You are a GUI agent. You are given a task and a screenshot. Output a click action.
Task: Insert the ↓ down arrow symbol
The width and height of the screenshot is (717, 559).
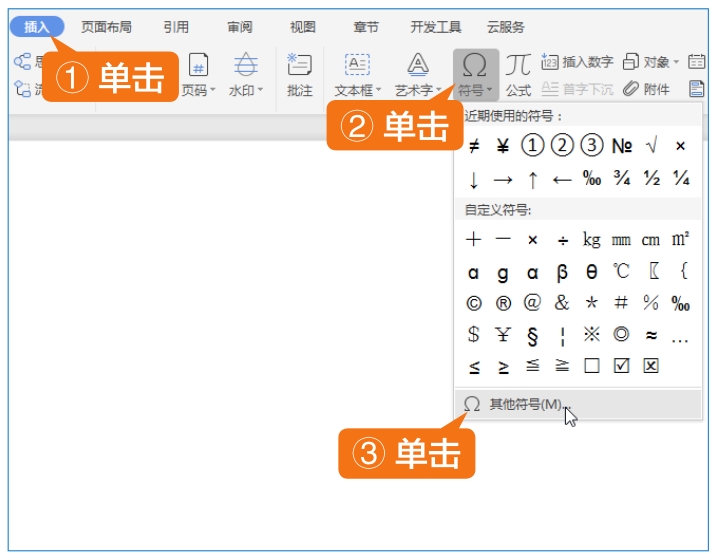[x=474, y=180]
